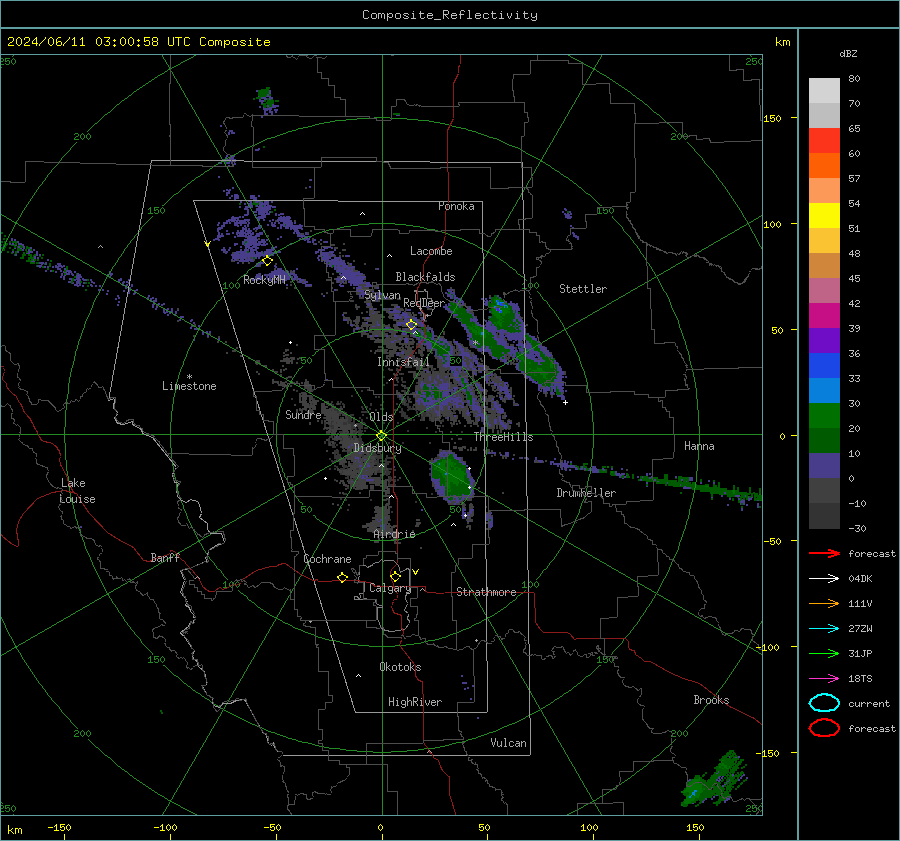
Task: Click the RedDeer city label
Action: 424,303
